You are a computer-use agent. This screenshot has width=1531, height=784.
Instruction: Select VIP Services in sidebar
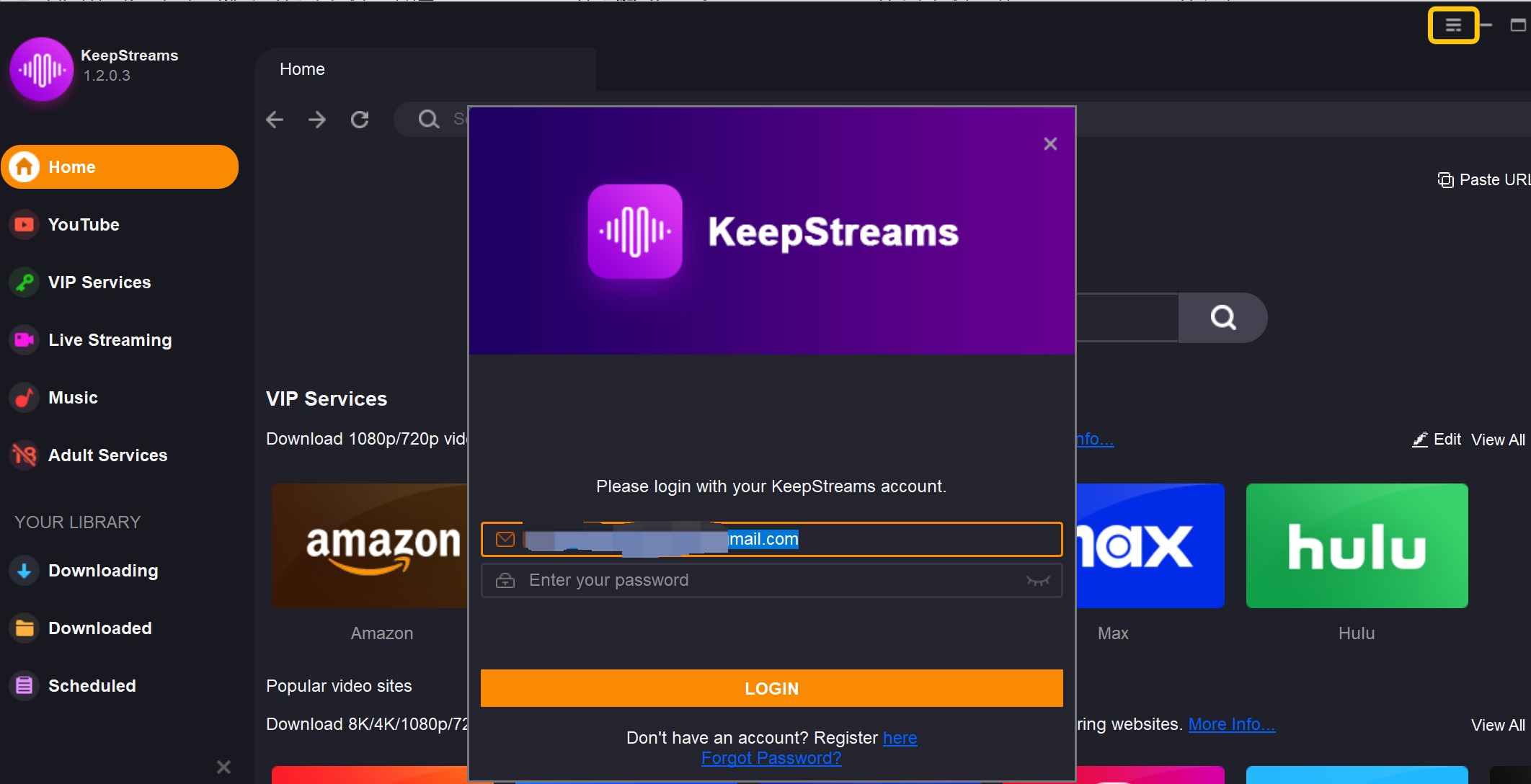pos(99,282)
